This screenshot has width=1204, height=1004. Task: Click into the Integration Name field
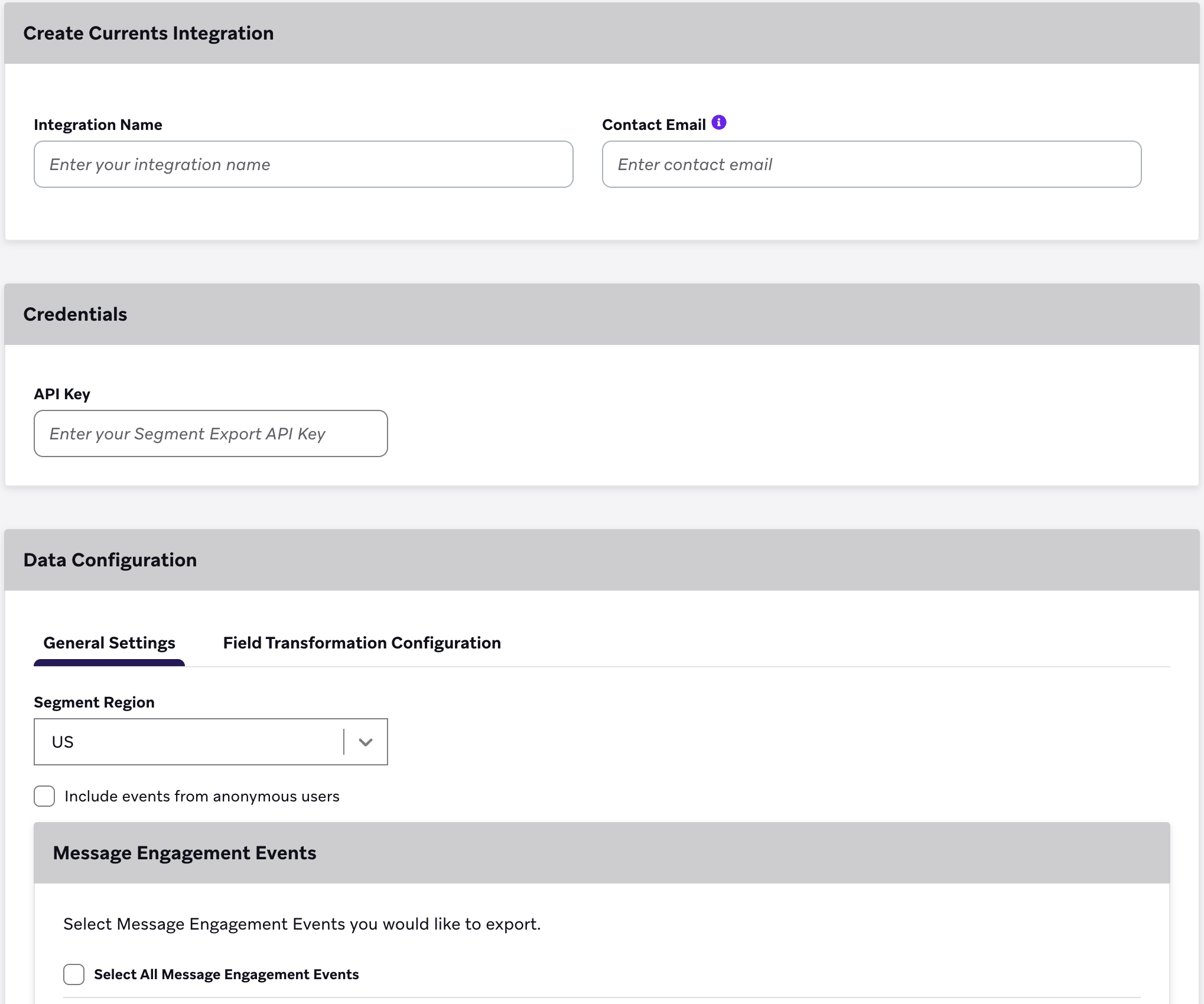302,164
